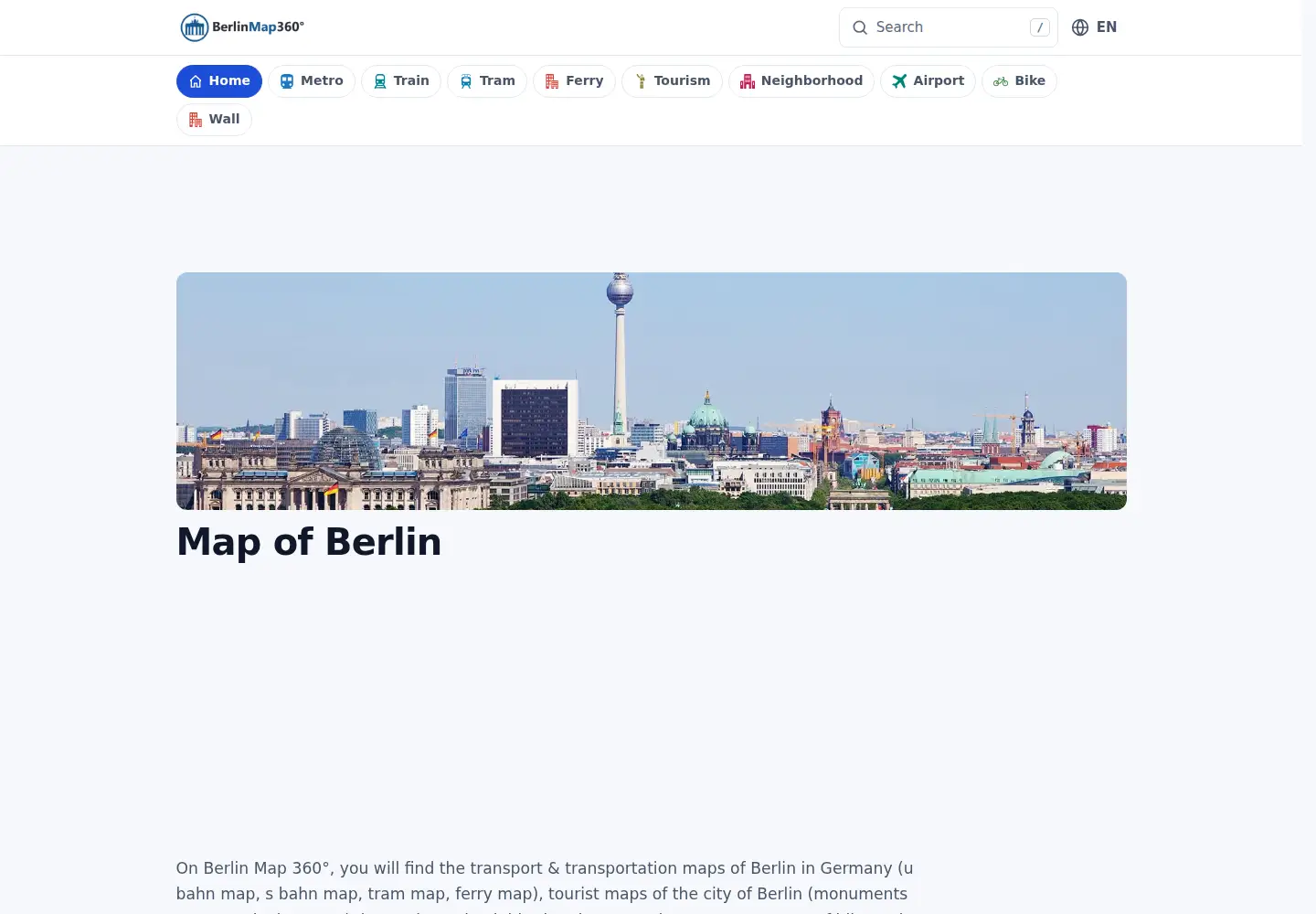This screenshot has height=914, width=1316.
Task: Click the "Map of Berlin" heading
Action: (309, 542)
